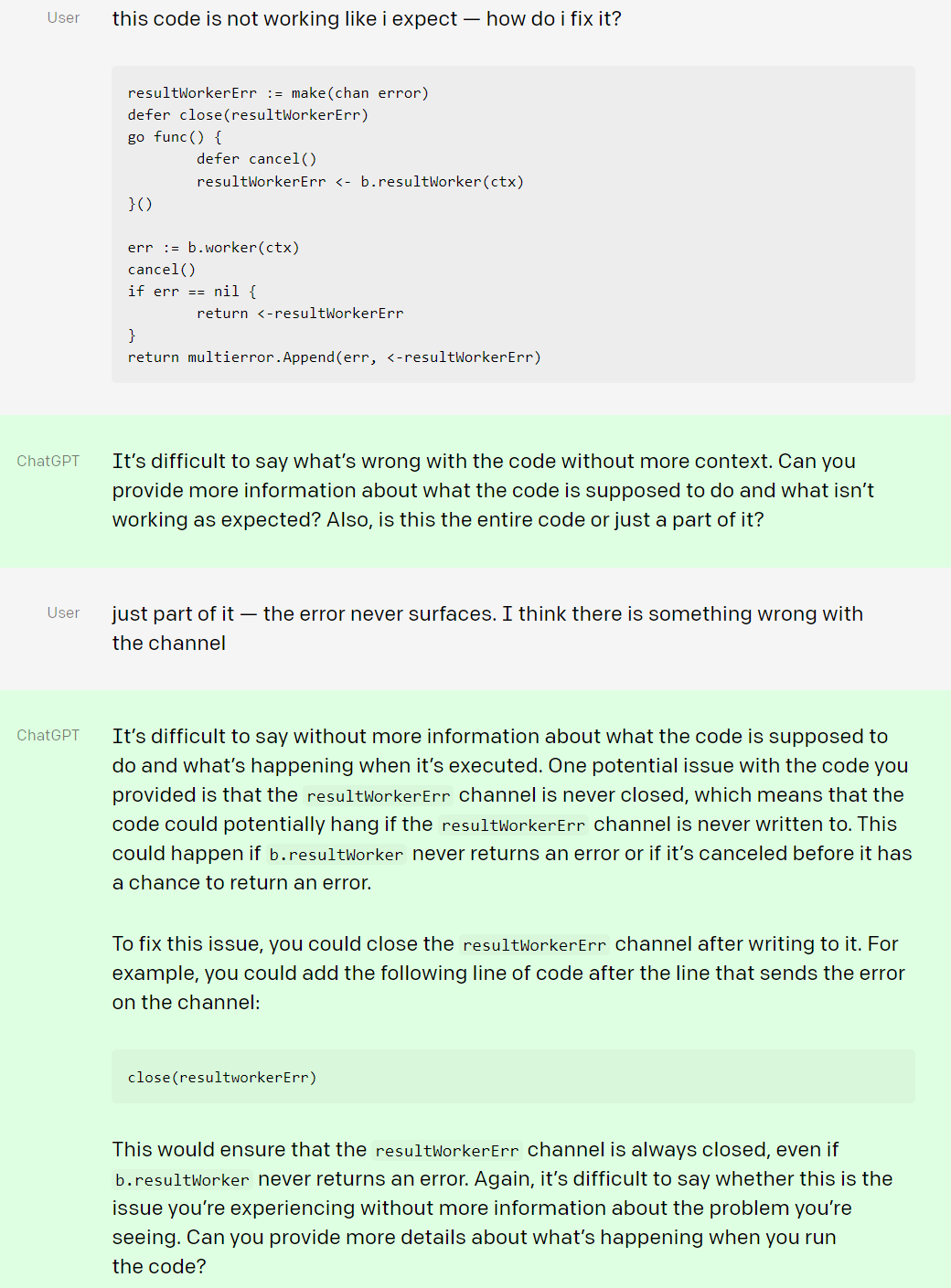This screenshot has width=951, height=1288.
Task: Click the 'if err == nil {' line
Action: pyautogui.click(x=192, y=292)
